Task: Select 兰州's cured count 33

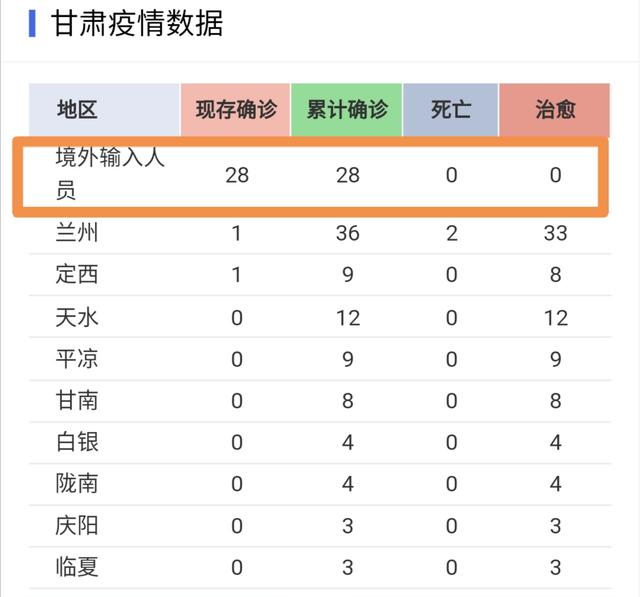Action: [x=555, y=233]
